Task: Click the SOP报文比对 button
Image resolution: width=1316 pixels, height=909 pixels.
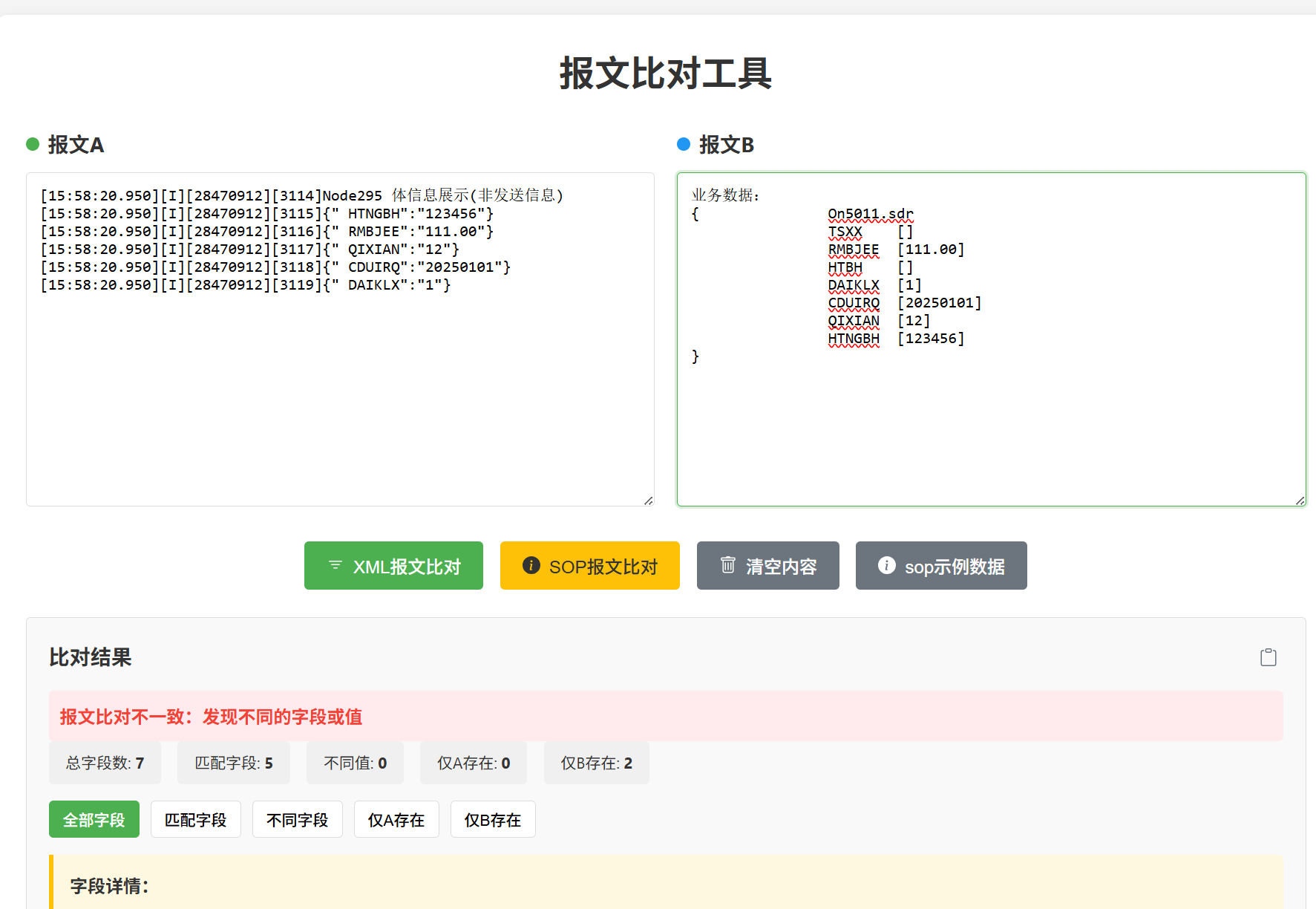Action: coord(590,566)
